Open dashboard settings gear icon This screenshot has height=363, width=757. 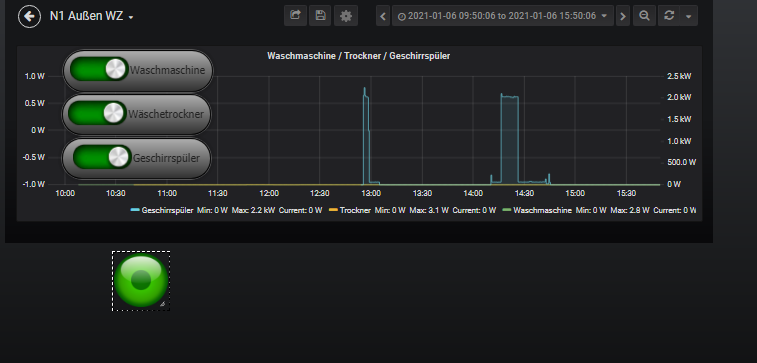[346, 16]
